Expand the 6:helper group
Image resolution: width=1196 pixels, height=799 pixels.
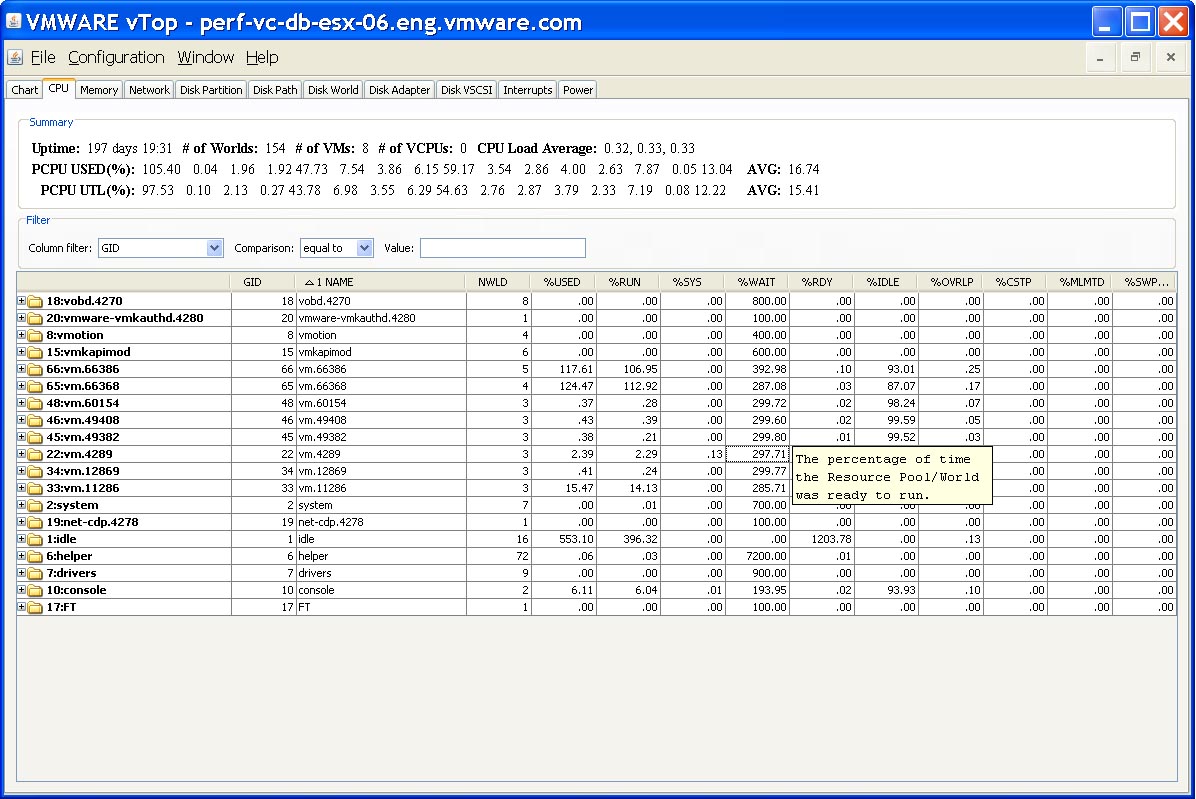pyautogui.click(x=22, y=556)
